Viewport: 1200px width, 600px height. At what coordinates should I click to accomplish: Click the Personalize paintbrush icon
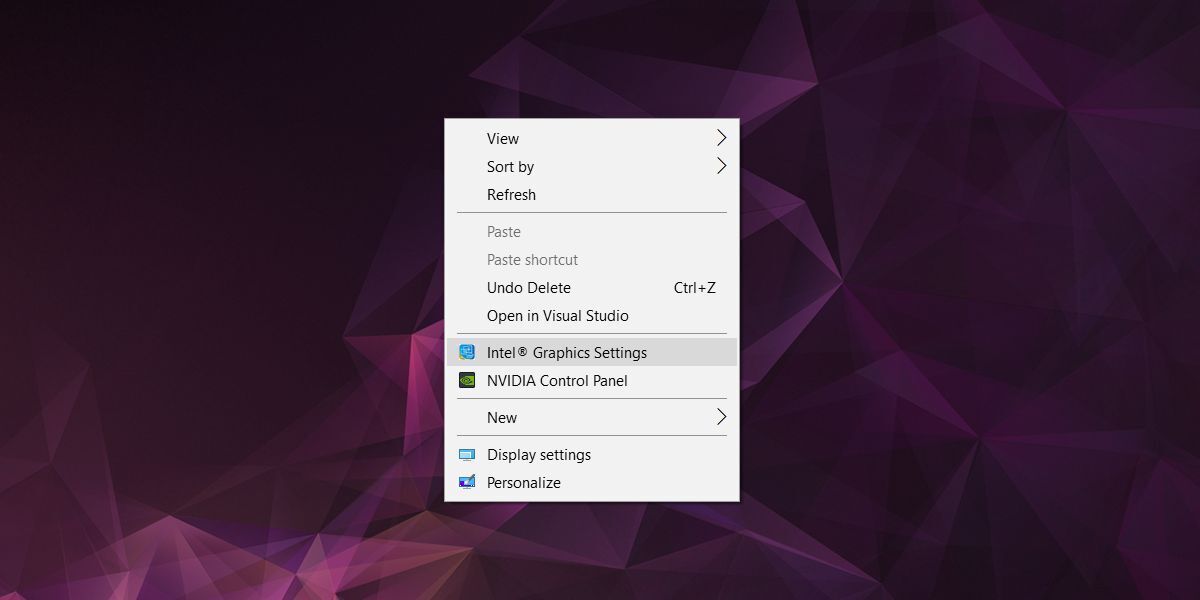[466, 482]
